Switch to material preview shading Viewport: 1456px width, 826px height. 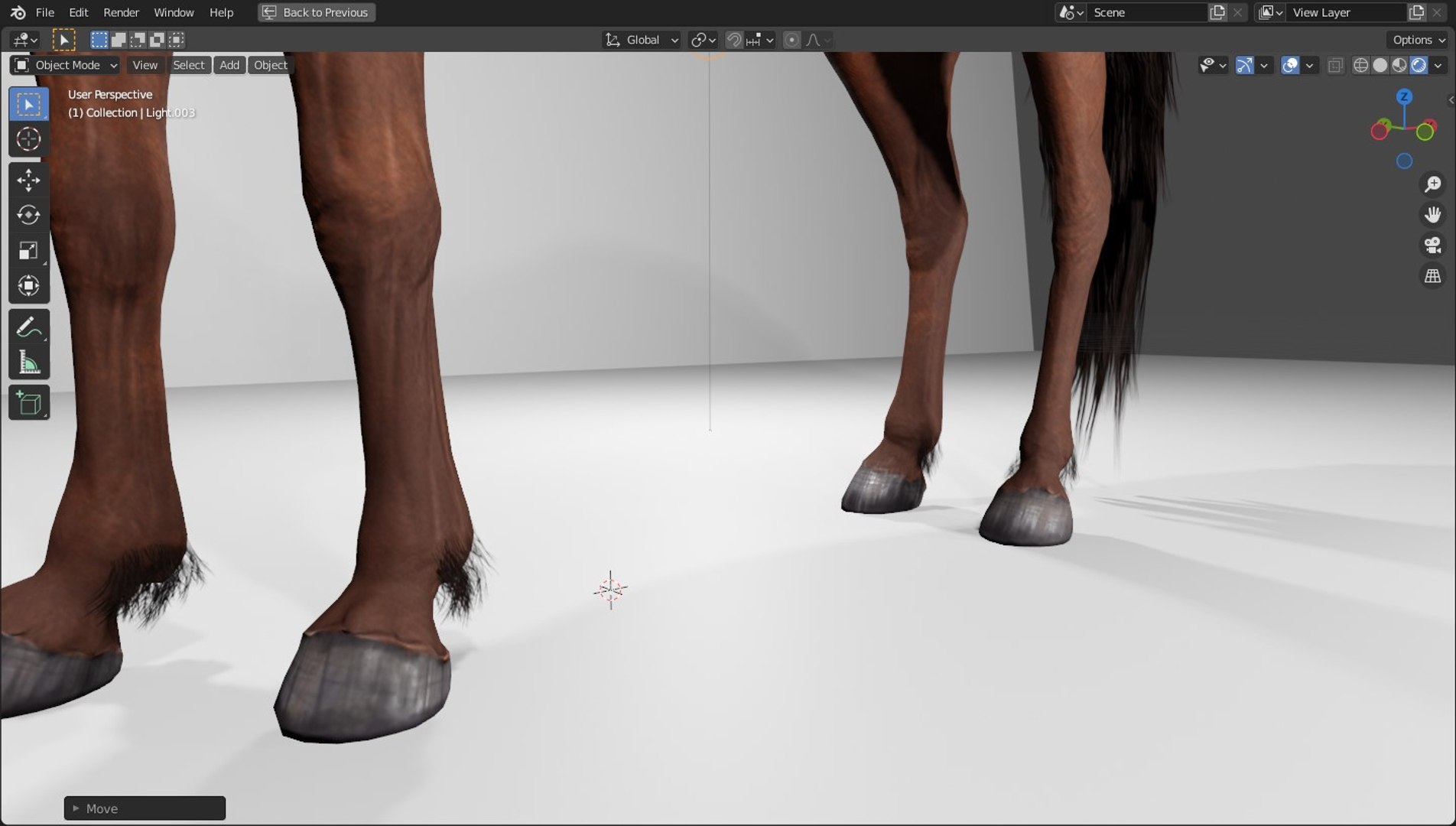coord(1399,65)
